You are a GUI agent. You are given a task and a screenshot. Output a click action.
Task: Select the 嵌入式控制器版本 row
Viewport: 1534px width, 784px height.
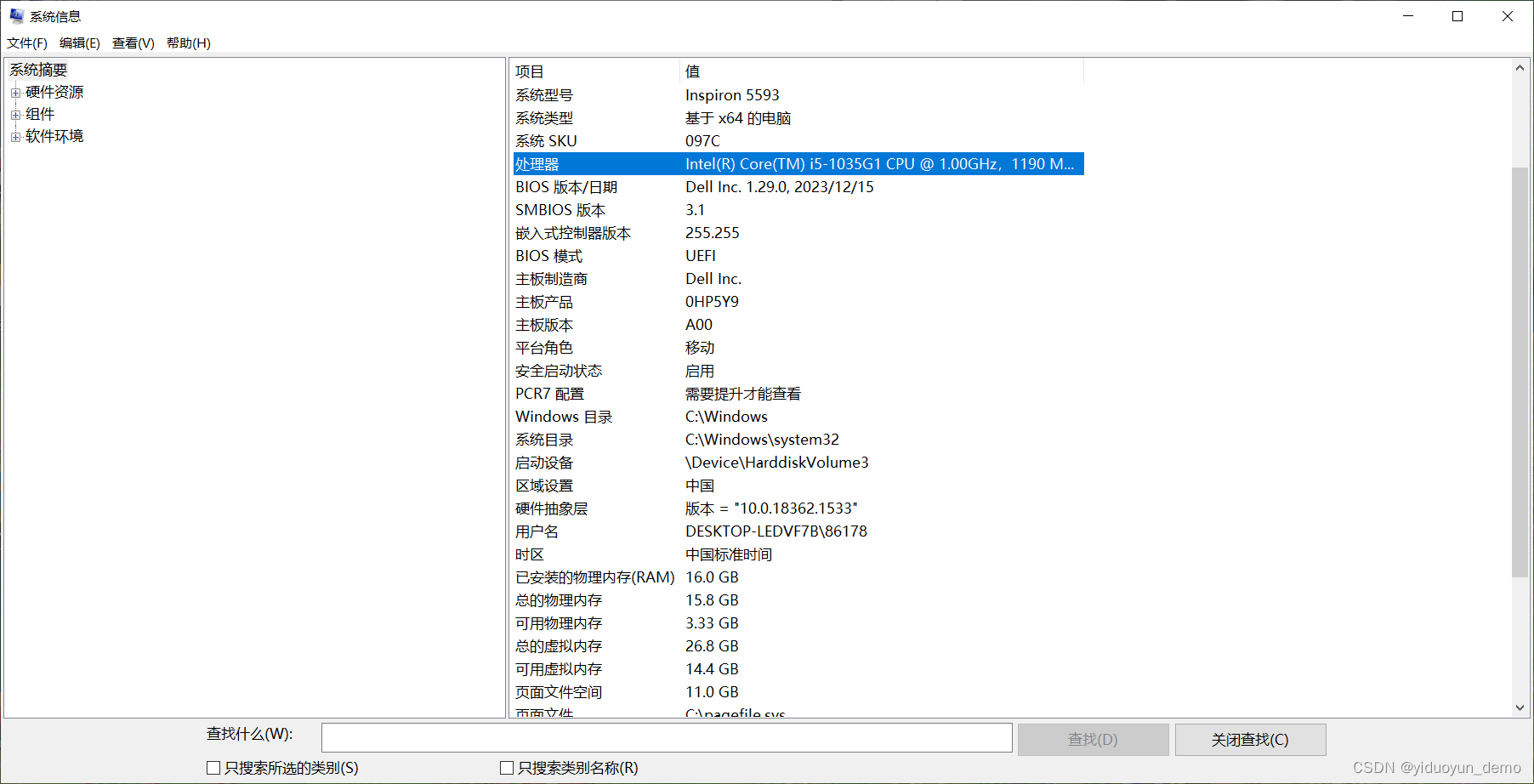(x=798, y=233)
